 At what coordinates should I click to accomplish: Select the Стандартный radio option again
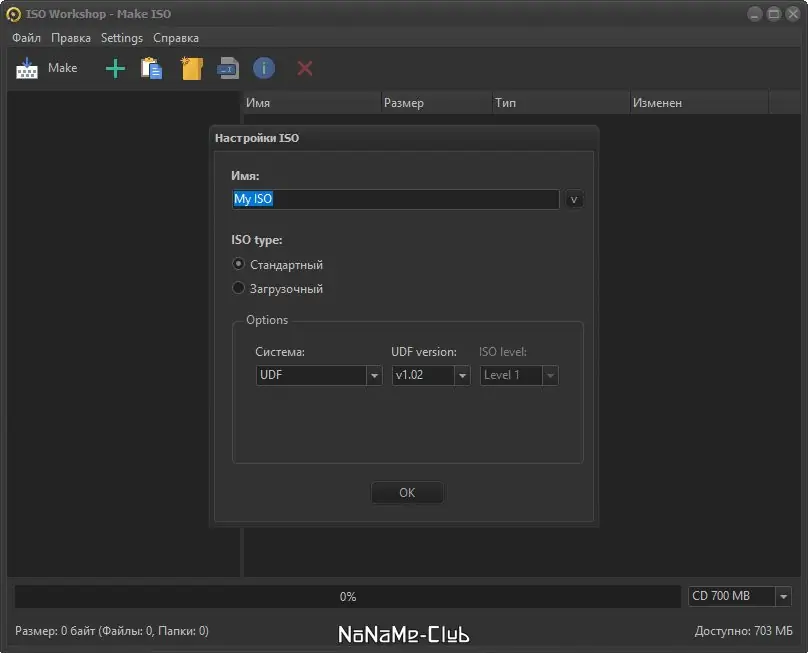point(238,264)
